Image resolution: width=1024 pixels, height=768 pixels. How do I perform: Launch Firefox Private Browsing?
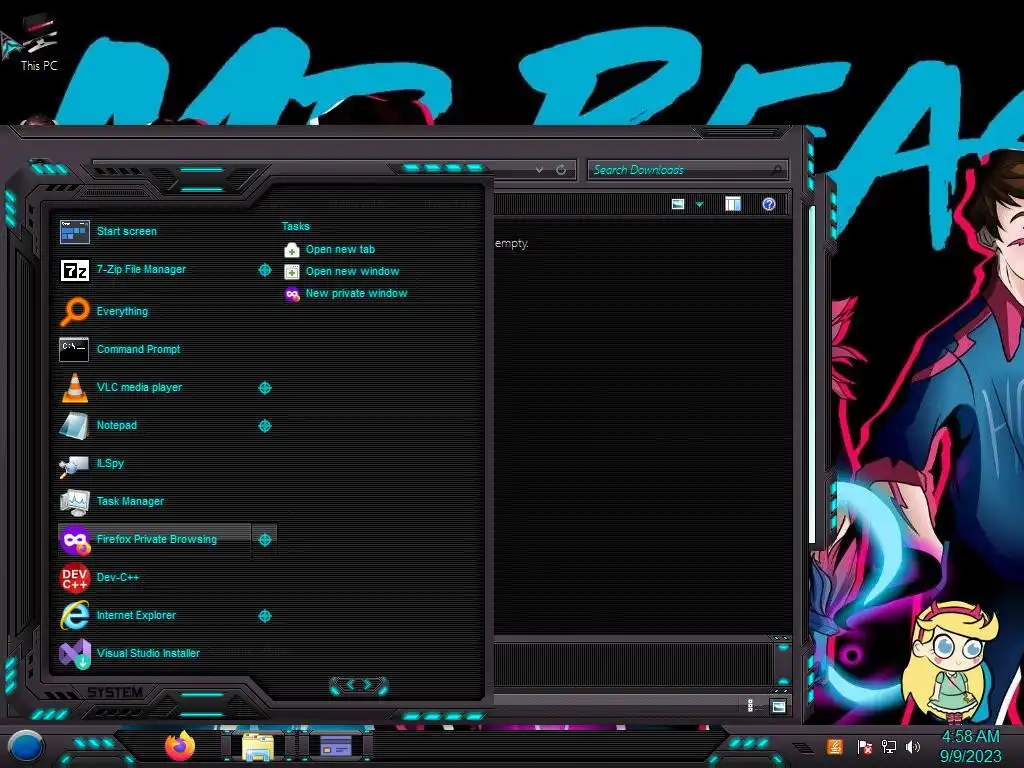coord(154,539)
